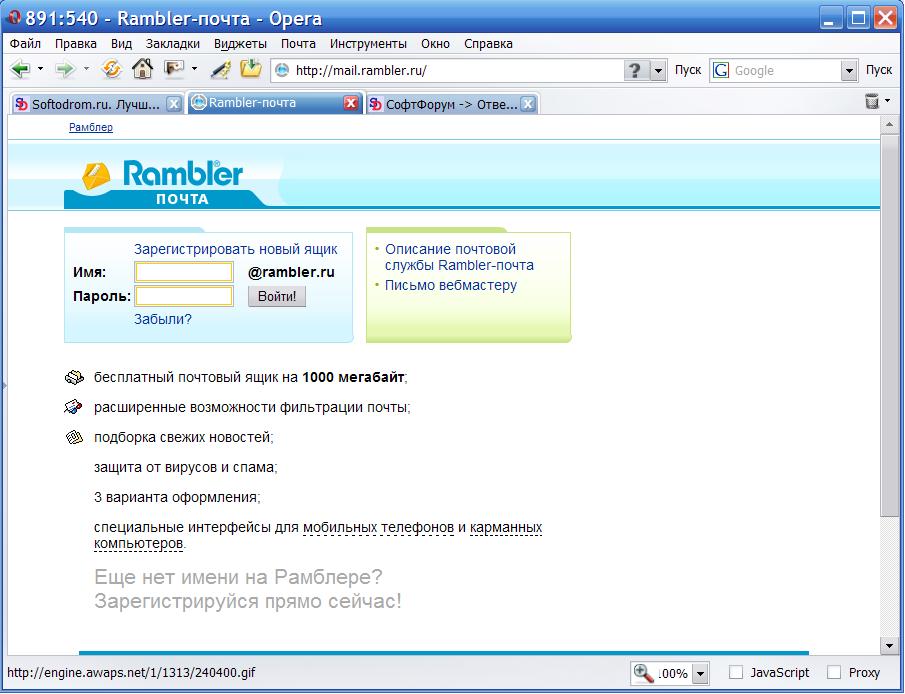905x694 pixels.
Task: Click the zoom 100% value field
Action: (673, 673)
